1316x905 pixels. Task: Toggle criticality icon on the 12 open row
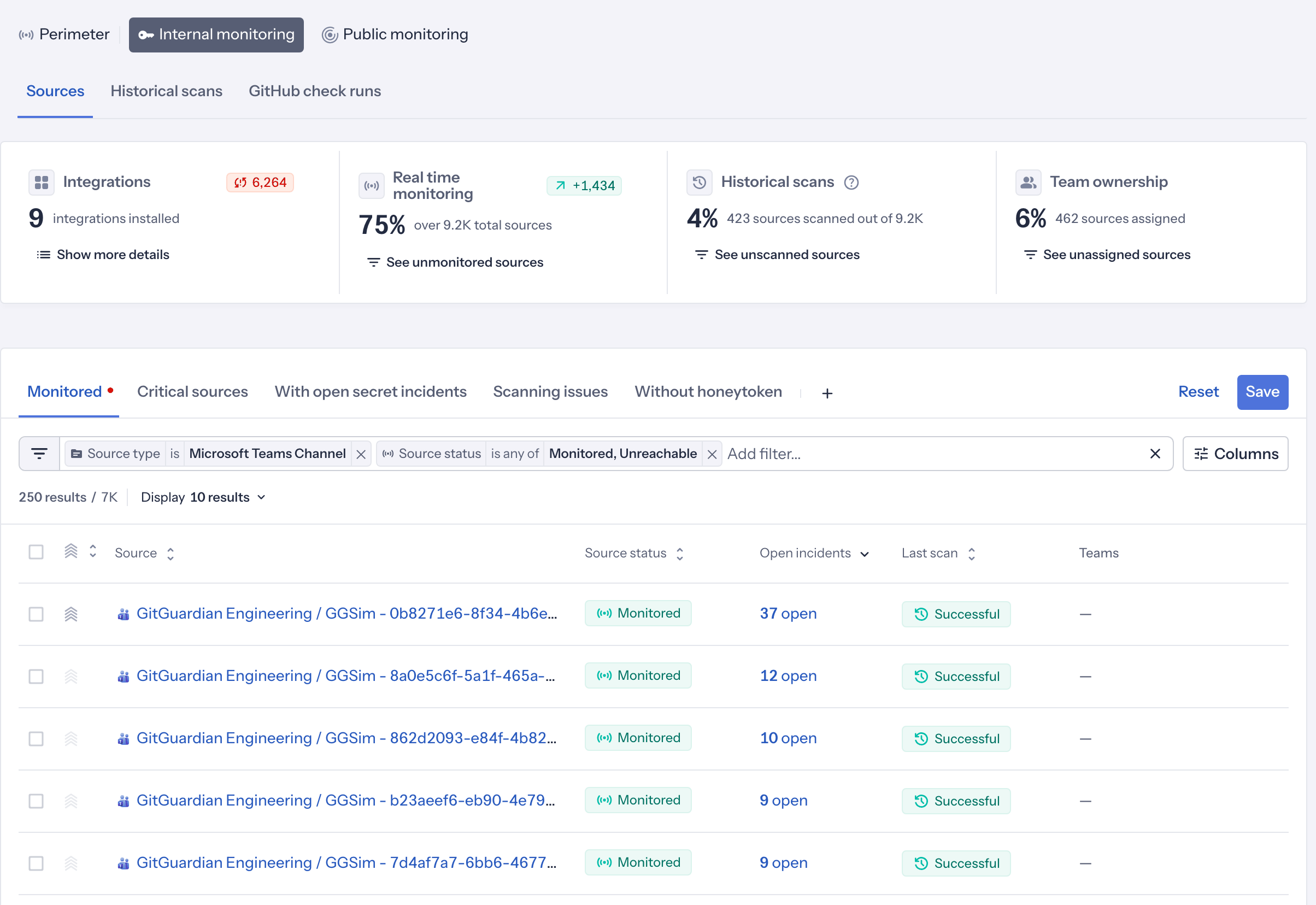(71, 677)
